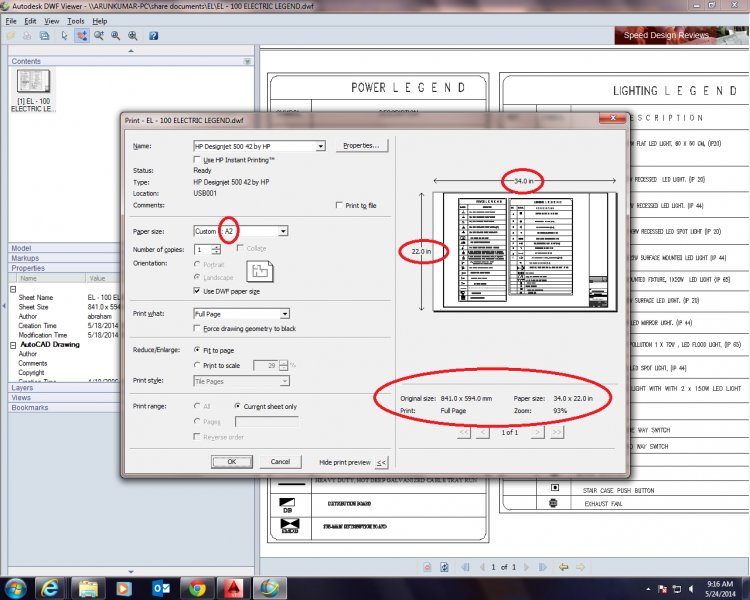Open the Paper size dropdown
The height and width of the screenshot is (600, 750).
283,231
